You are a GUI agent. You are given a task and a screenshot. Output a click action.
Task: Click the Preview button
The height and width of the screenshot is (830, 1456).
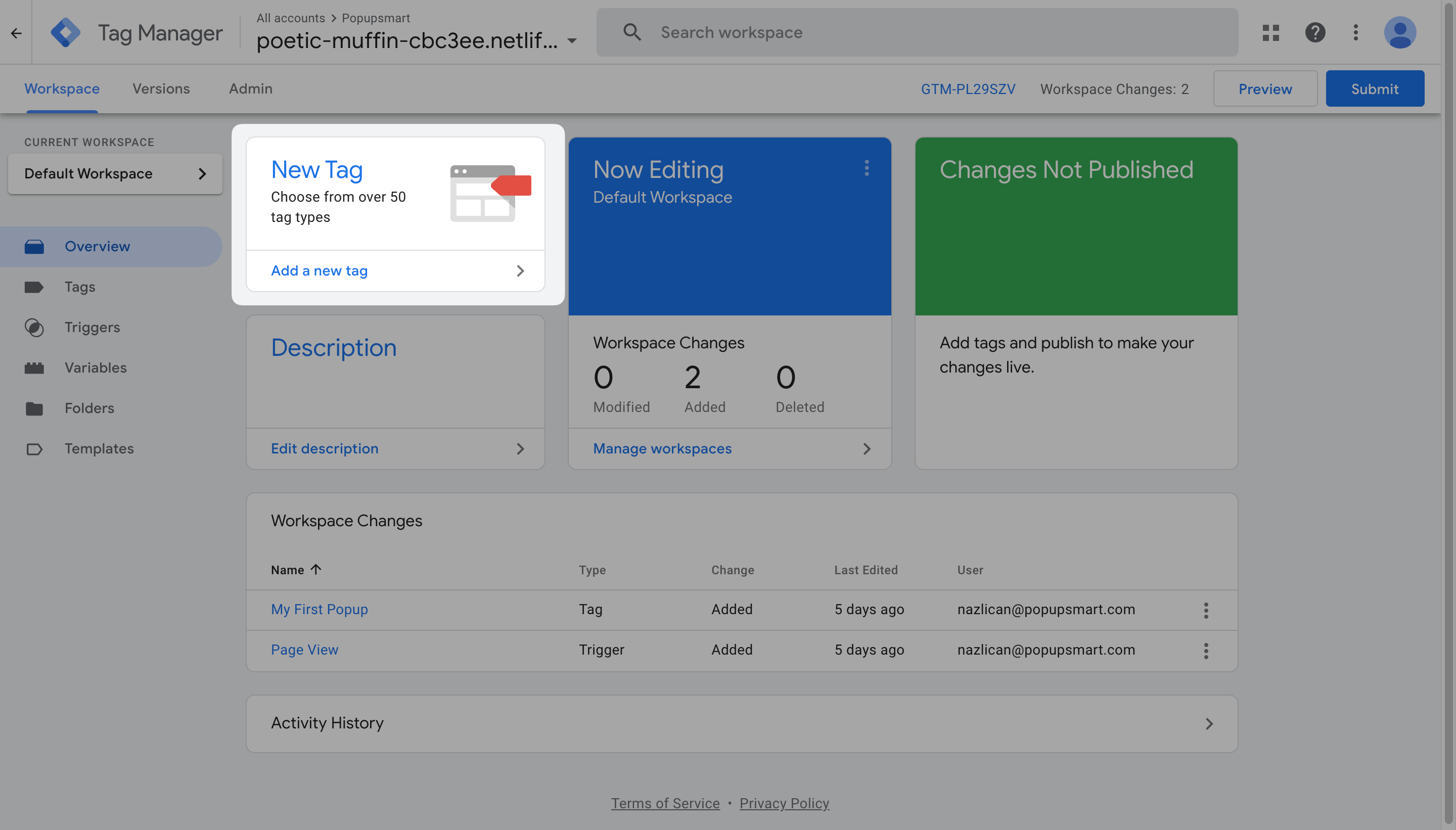pos(1265,88)
